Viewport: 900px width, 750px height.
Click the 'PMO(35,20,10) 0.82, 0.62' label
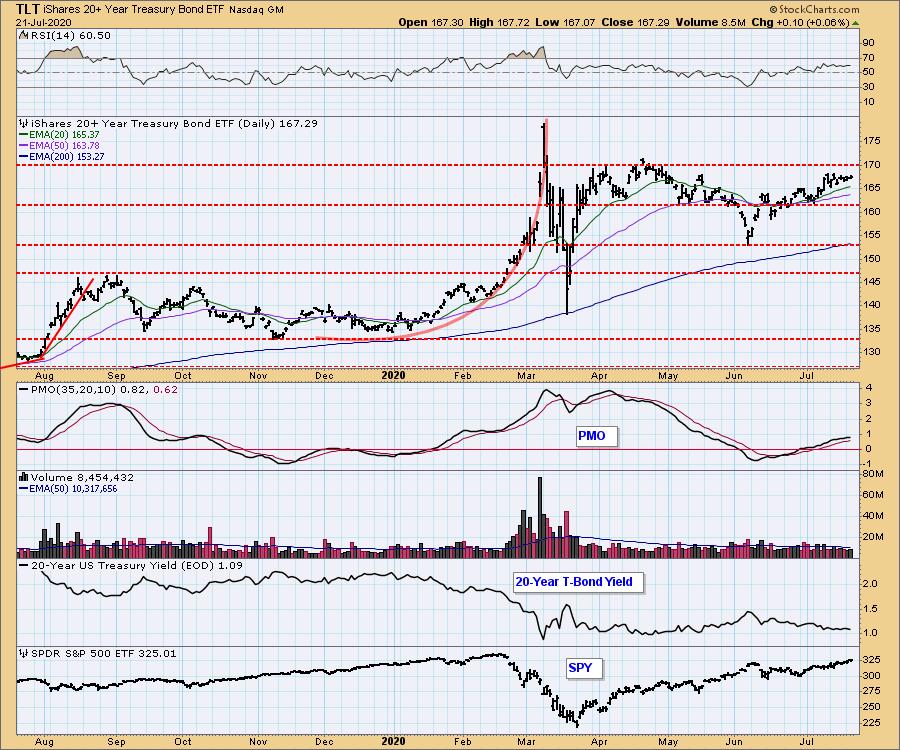(x=104, y=389)
